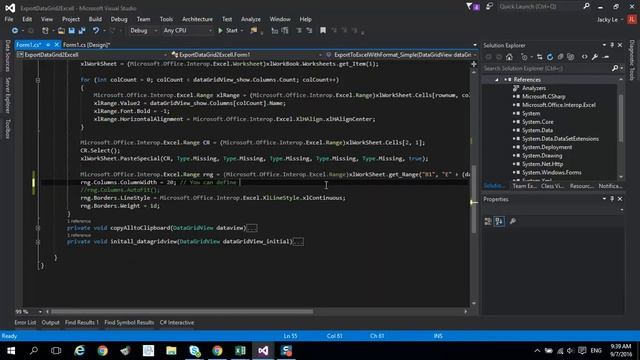Toggle the pin on Form1.cs tab
Viewport: 640px width, 360px height.
[x=48, y=44]
